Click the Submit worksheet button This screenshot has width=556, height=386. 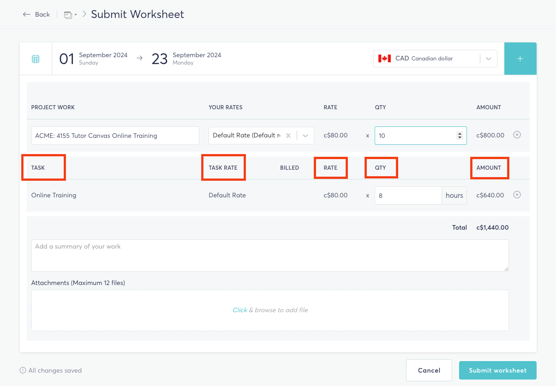pyautogui.click(x=497, y=370)
